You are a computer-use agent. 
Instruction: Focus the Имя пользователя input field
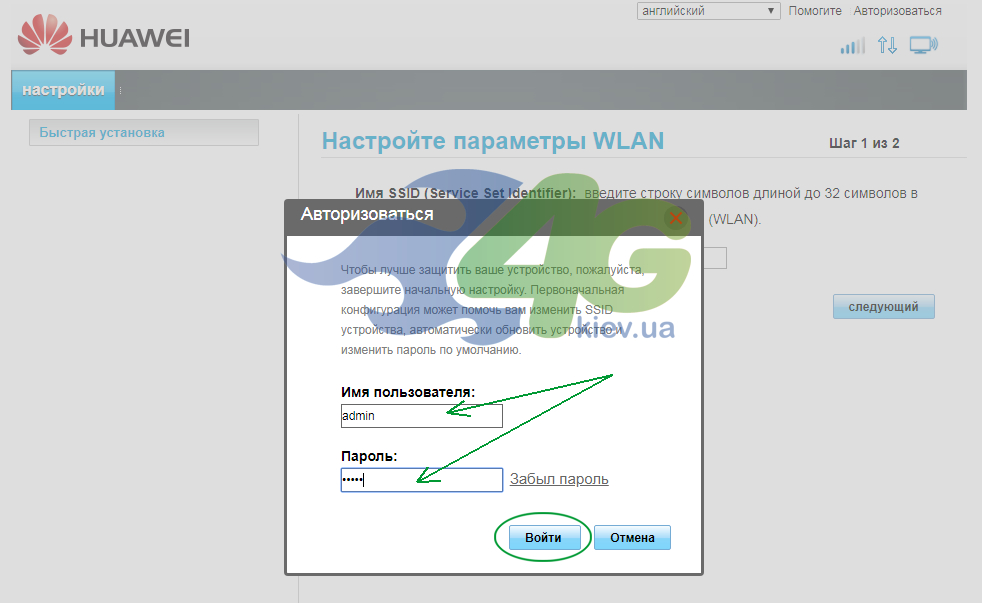coord(421,416)
